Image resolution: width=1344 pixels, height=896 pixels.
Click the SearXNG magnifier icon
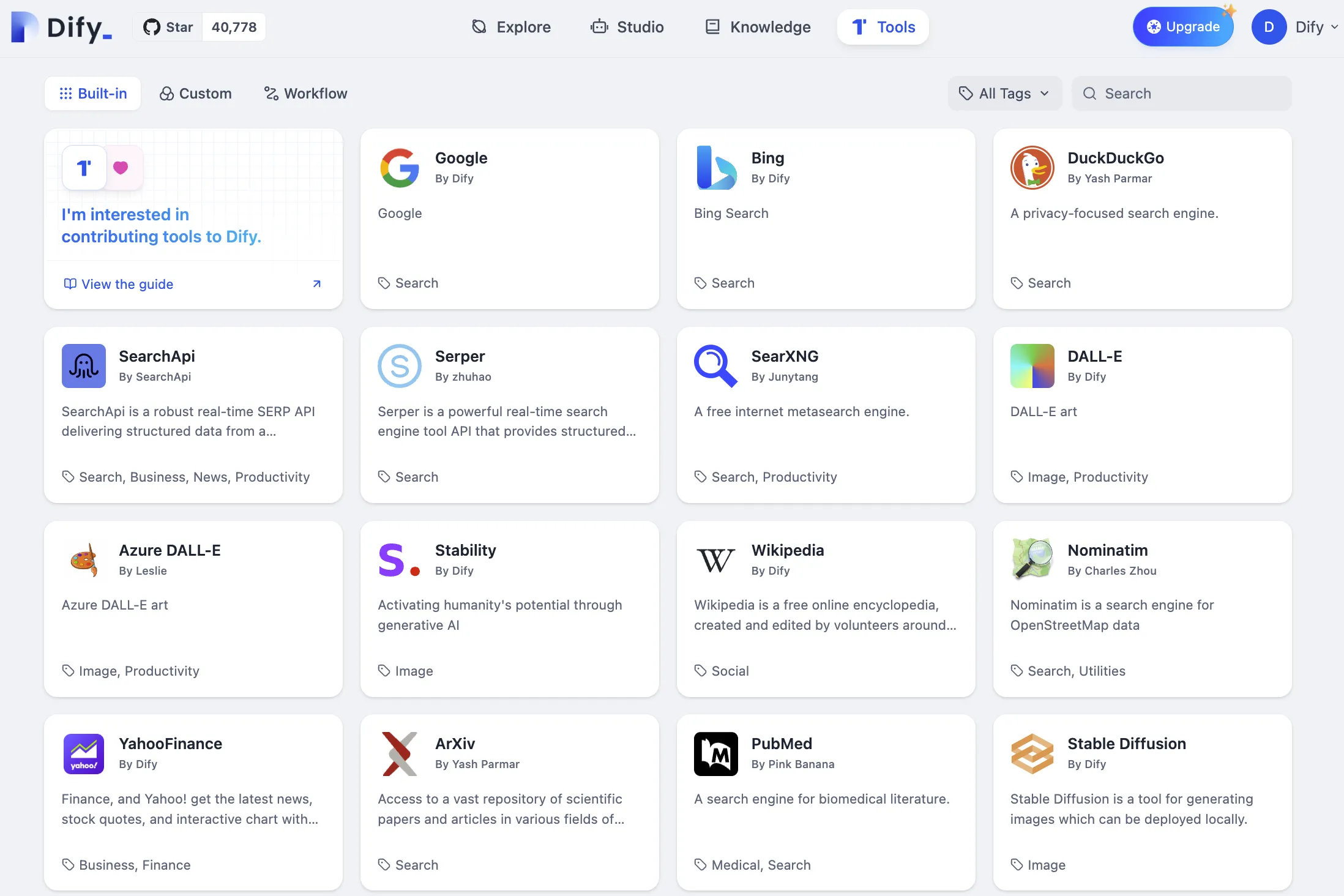tap(715, 366)
